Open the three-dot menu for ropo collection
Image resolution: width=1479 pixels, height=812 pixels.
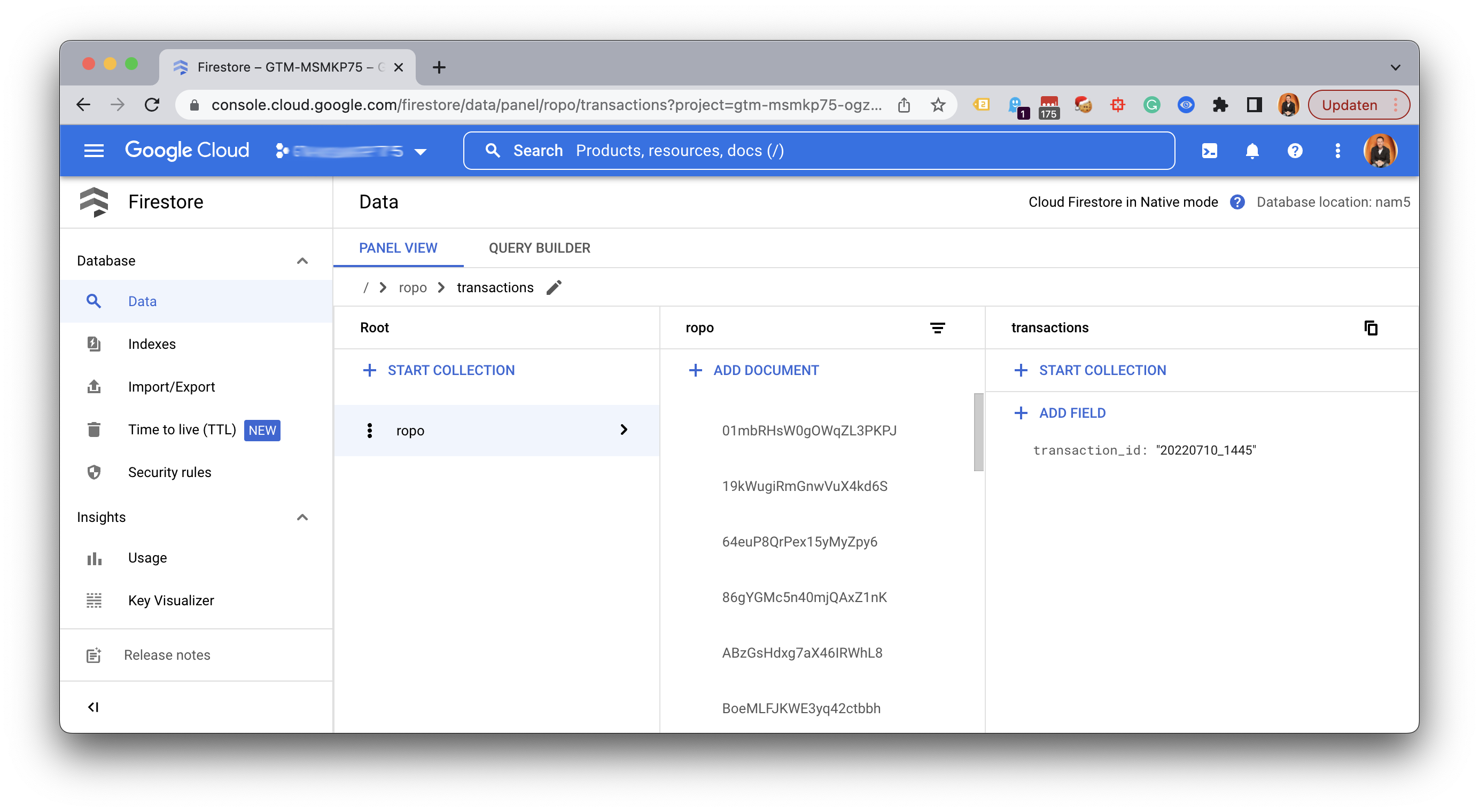point(369,431)
